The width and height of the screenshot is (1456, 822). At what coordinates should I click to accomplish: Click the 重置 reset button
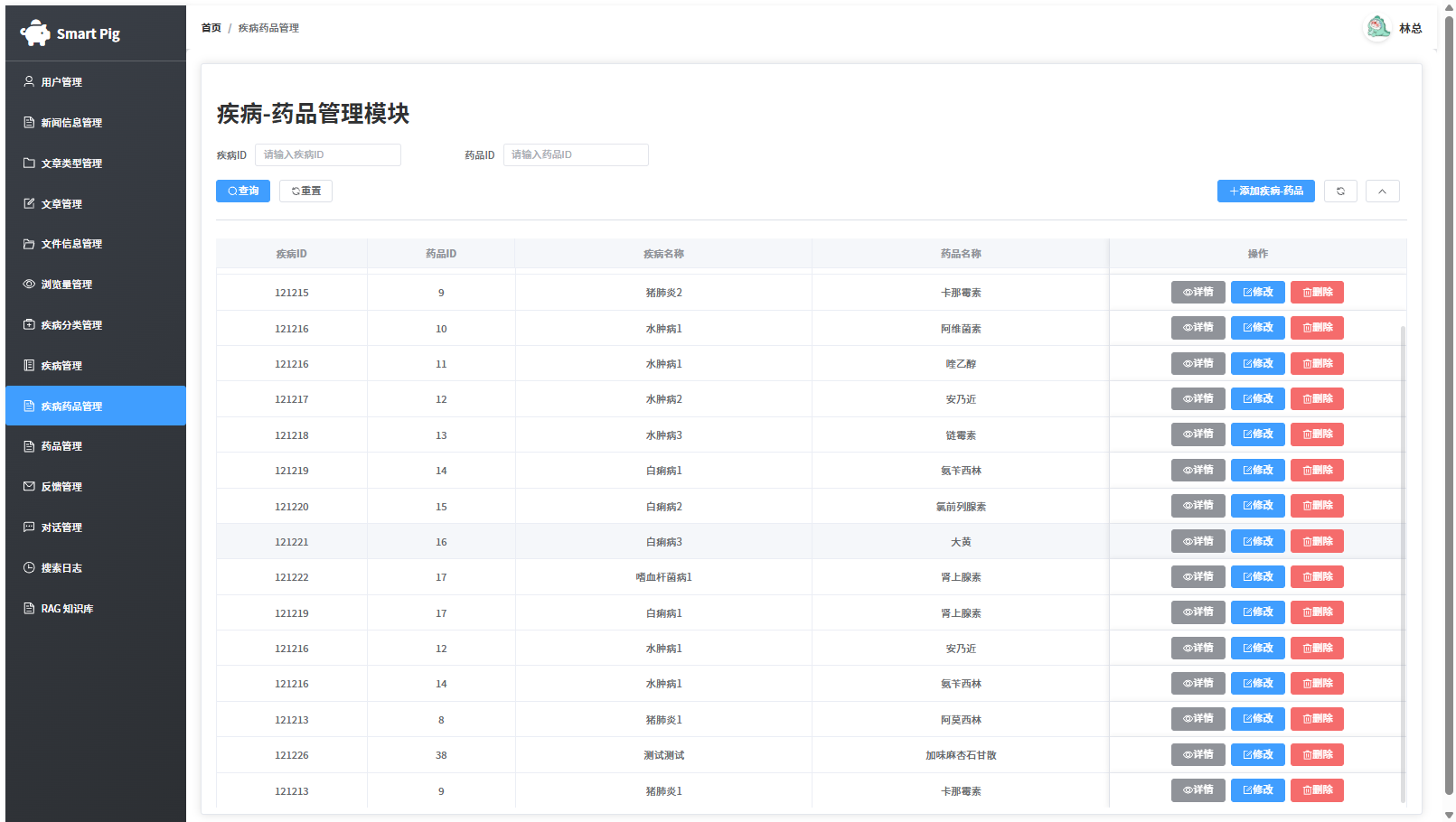[305, 191]
